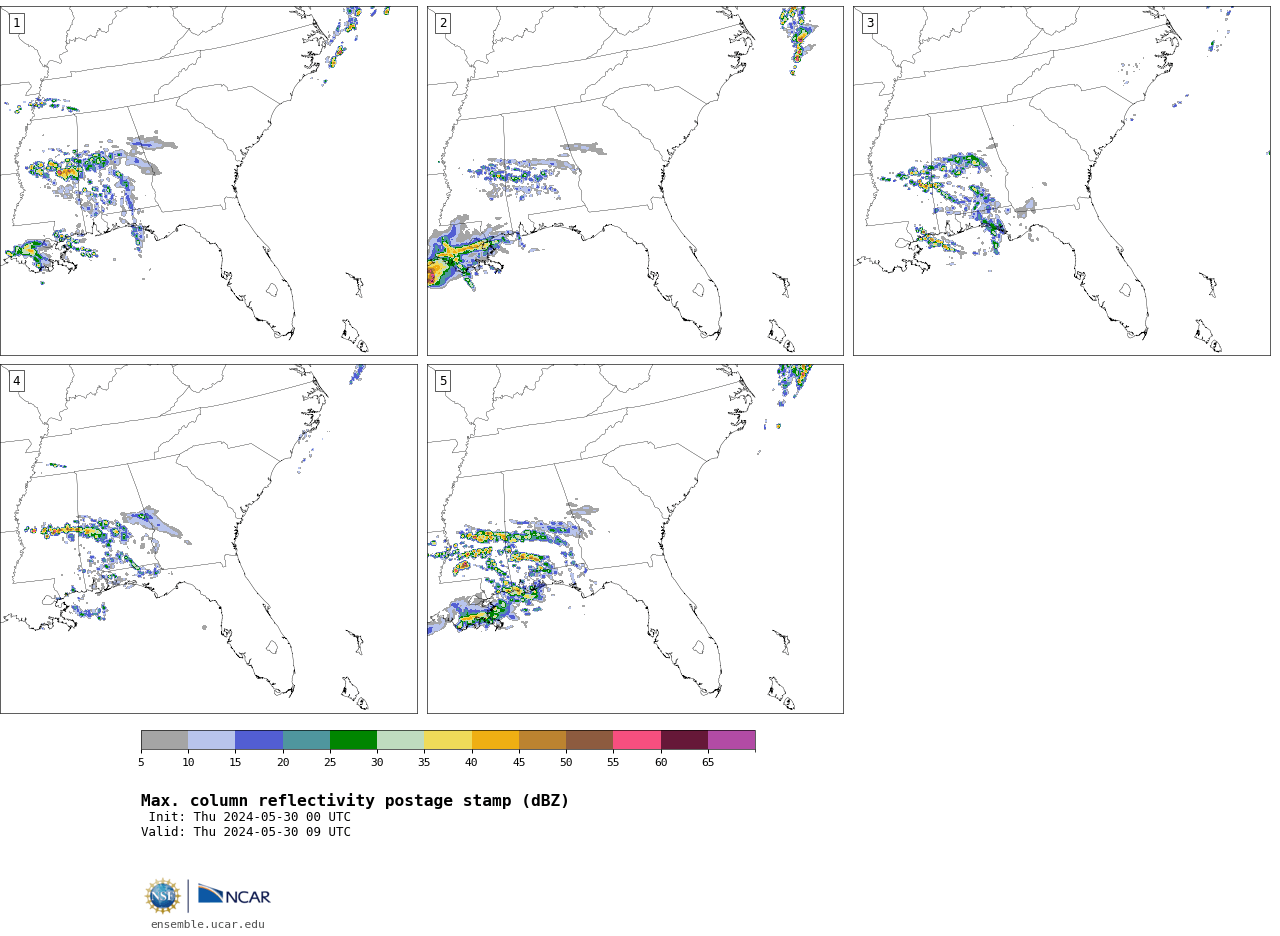Click the yellow 35-40 dBZ swatch
Viewport: 1280px width, 936px height.
[x=448, y=740]
